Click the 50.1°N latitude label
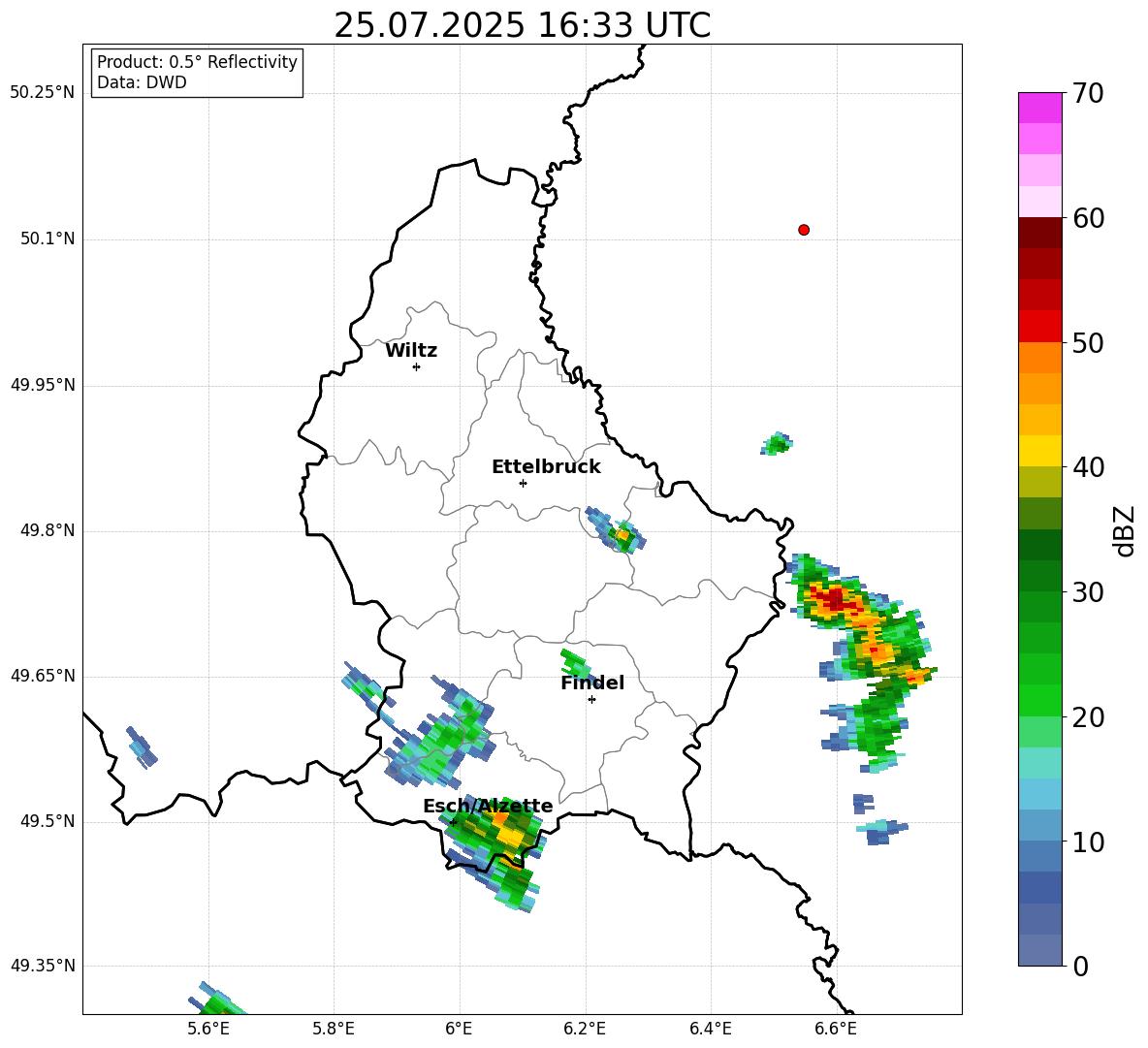The height and width of the screenshot is (1048, 1148). tap(47, 239)
